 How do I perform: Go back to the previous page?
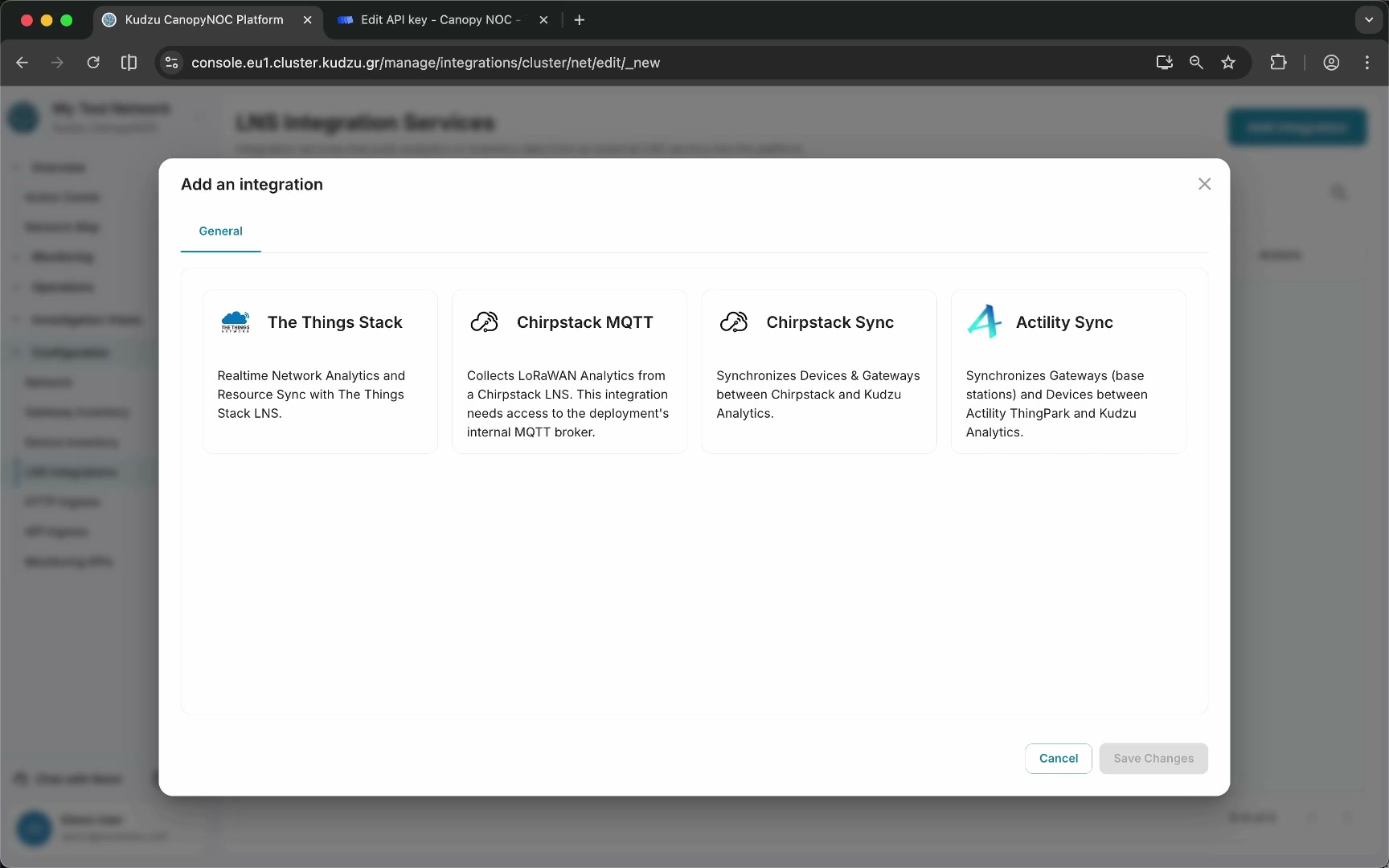click(22, 63)
